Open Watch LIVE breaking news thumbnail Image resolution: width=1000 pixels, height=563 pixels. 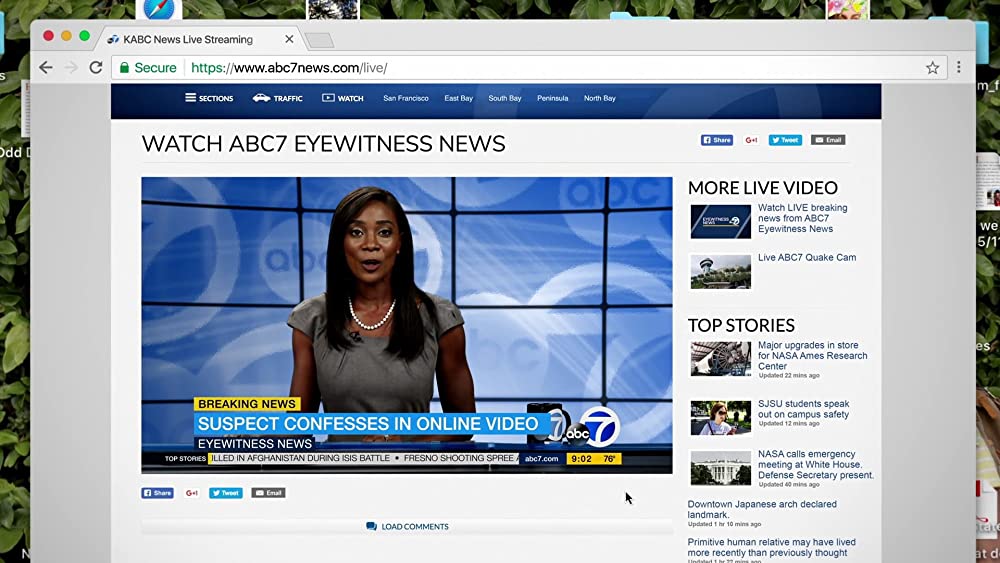[x=721, y=221]
